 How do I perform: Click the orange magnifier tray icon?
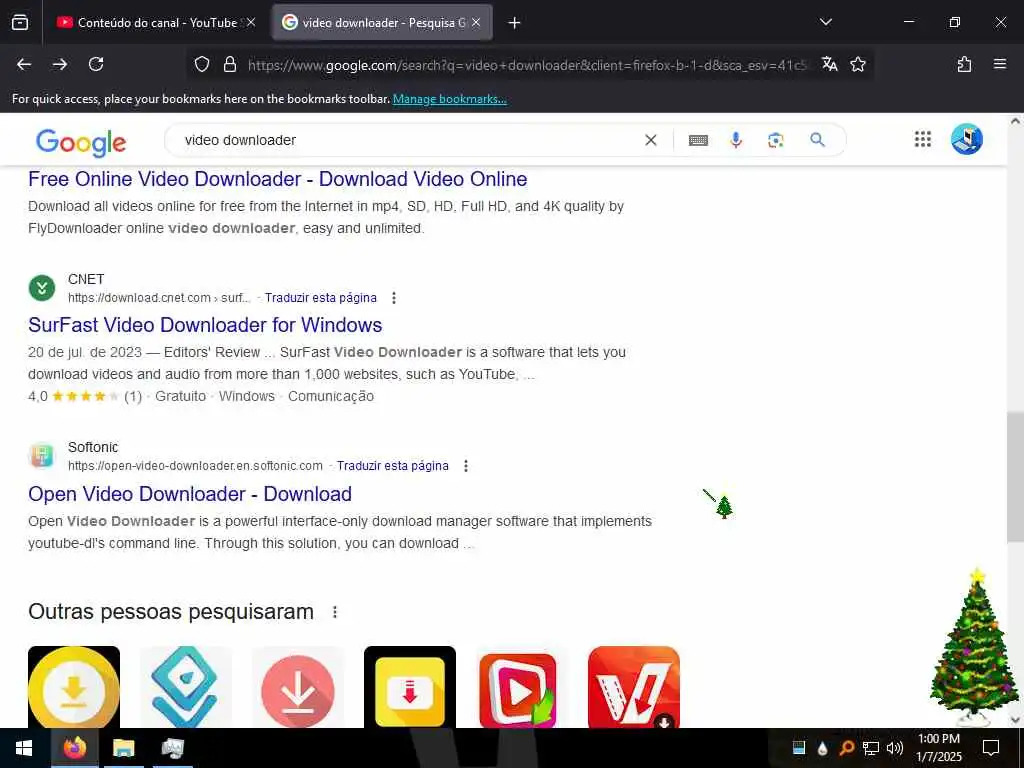click(x=846, y=748)
